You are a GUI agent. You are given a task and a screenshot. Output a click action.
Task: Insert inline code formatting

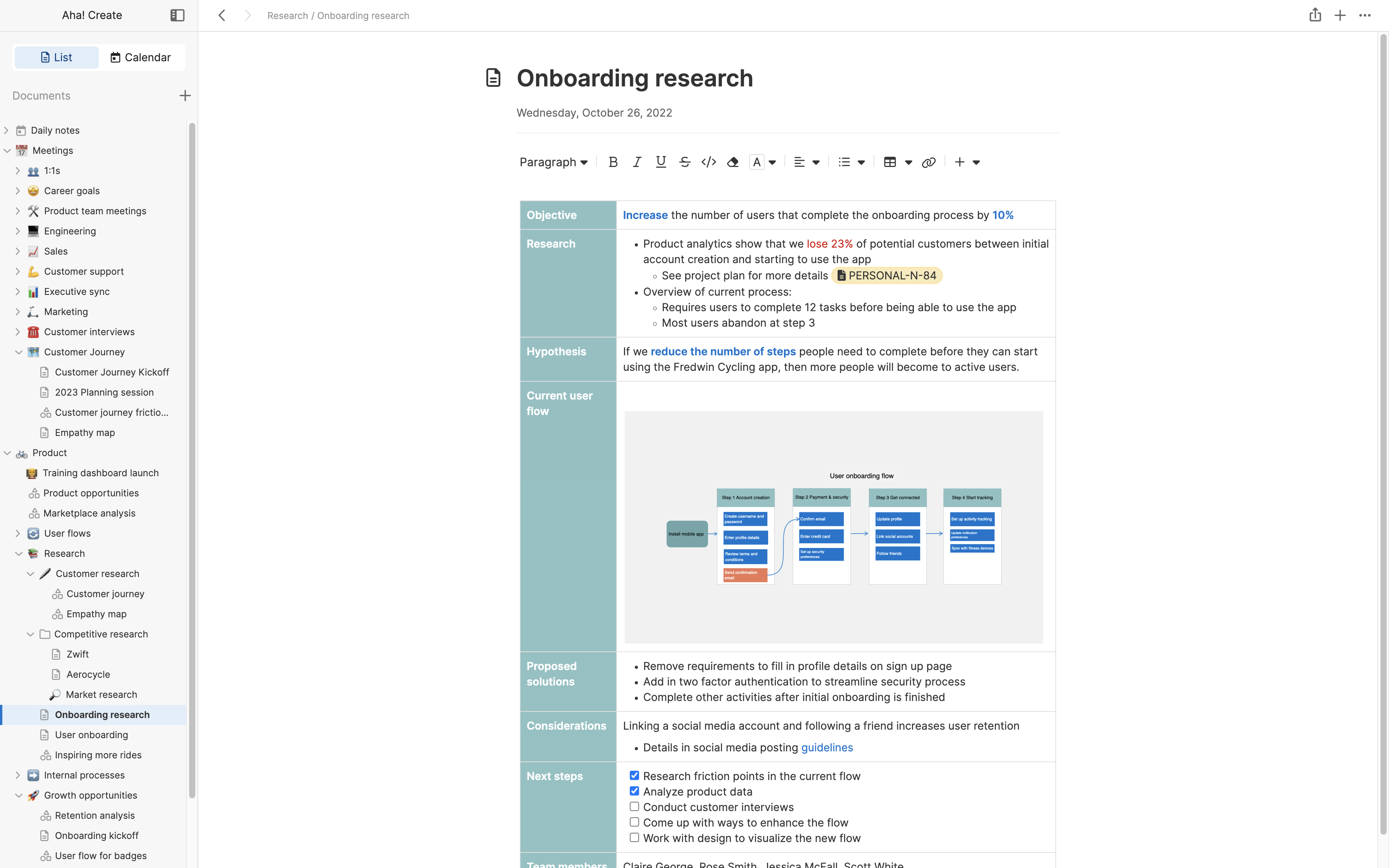pyautogui.click(x=708, y=162)
